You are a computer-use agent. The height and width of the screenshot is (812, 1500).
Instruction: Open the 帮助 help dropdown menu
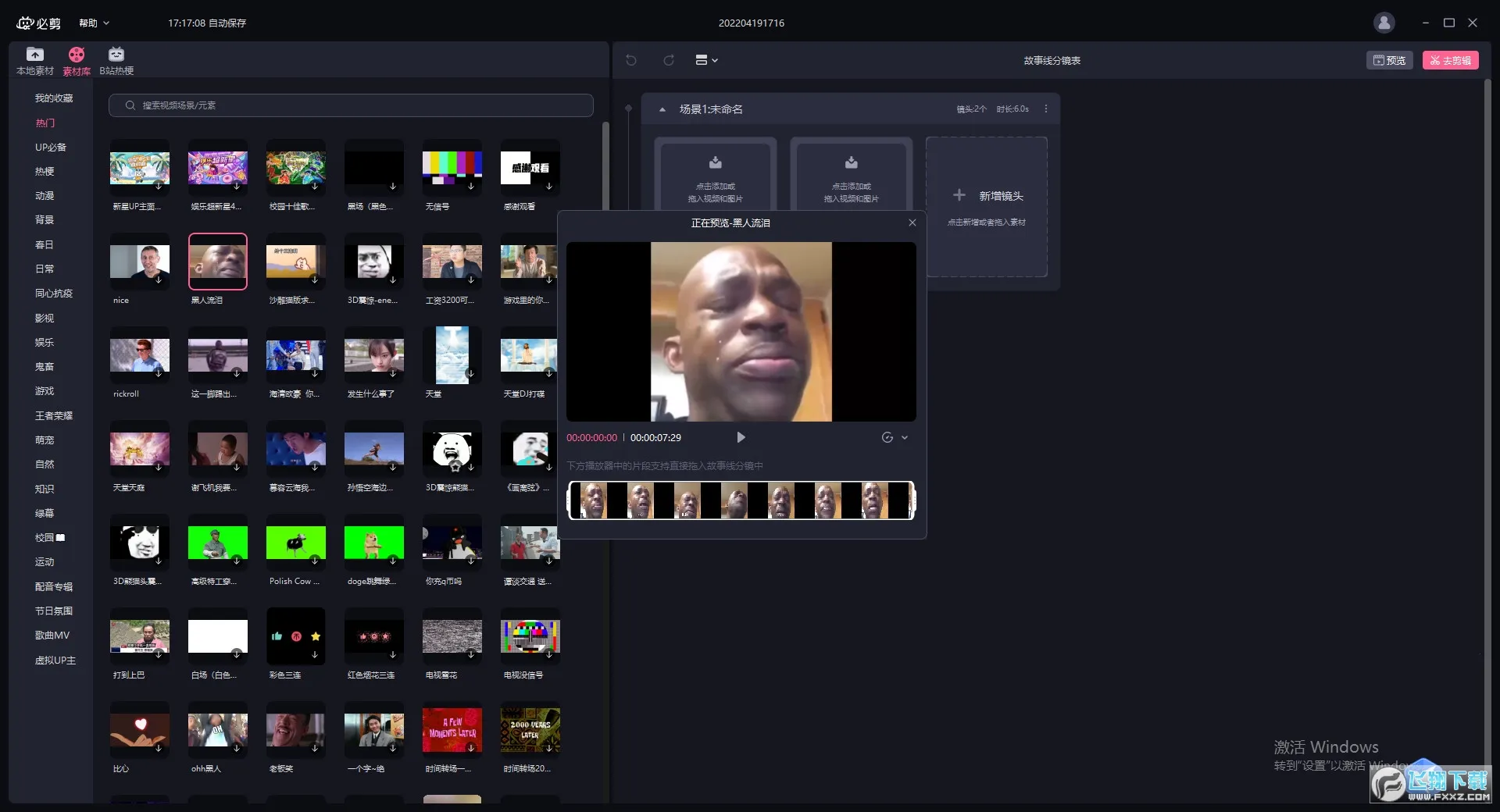[x=94, y=23]
